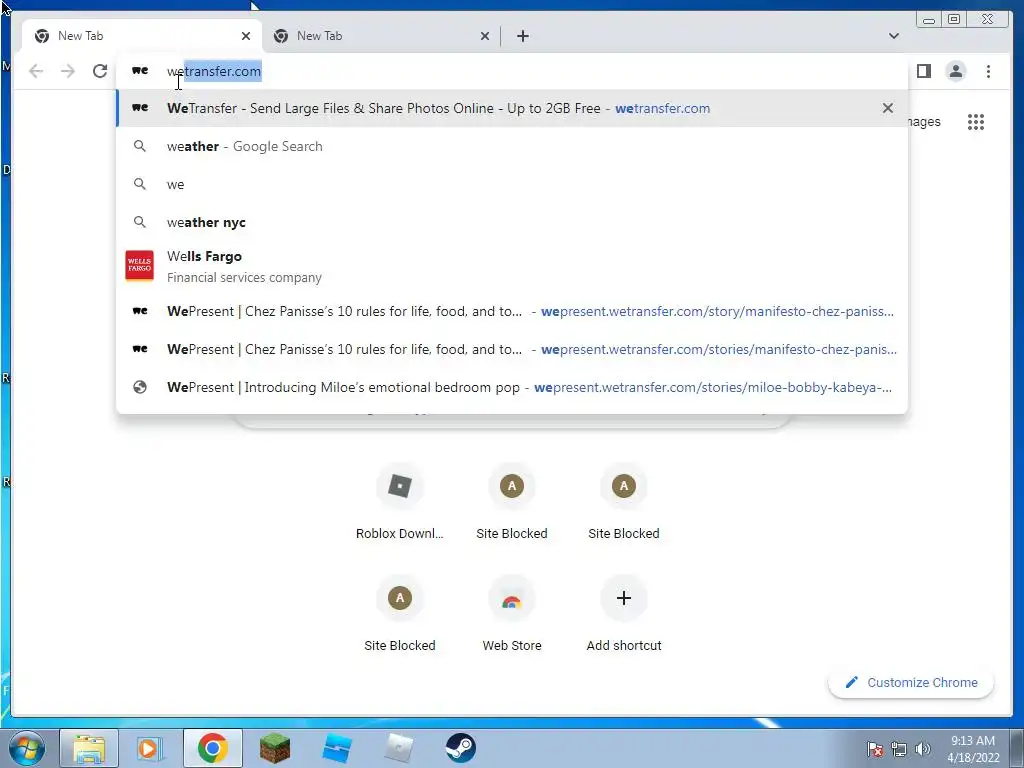Image resolution: width=1024 pixels, height=768 pixels.
Task: Close the first New Tab
Action: [x=246, y=36]
